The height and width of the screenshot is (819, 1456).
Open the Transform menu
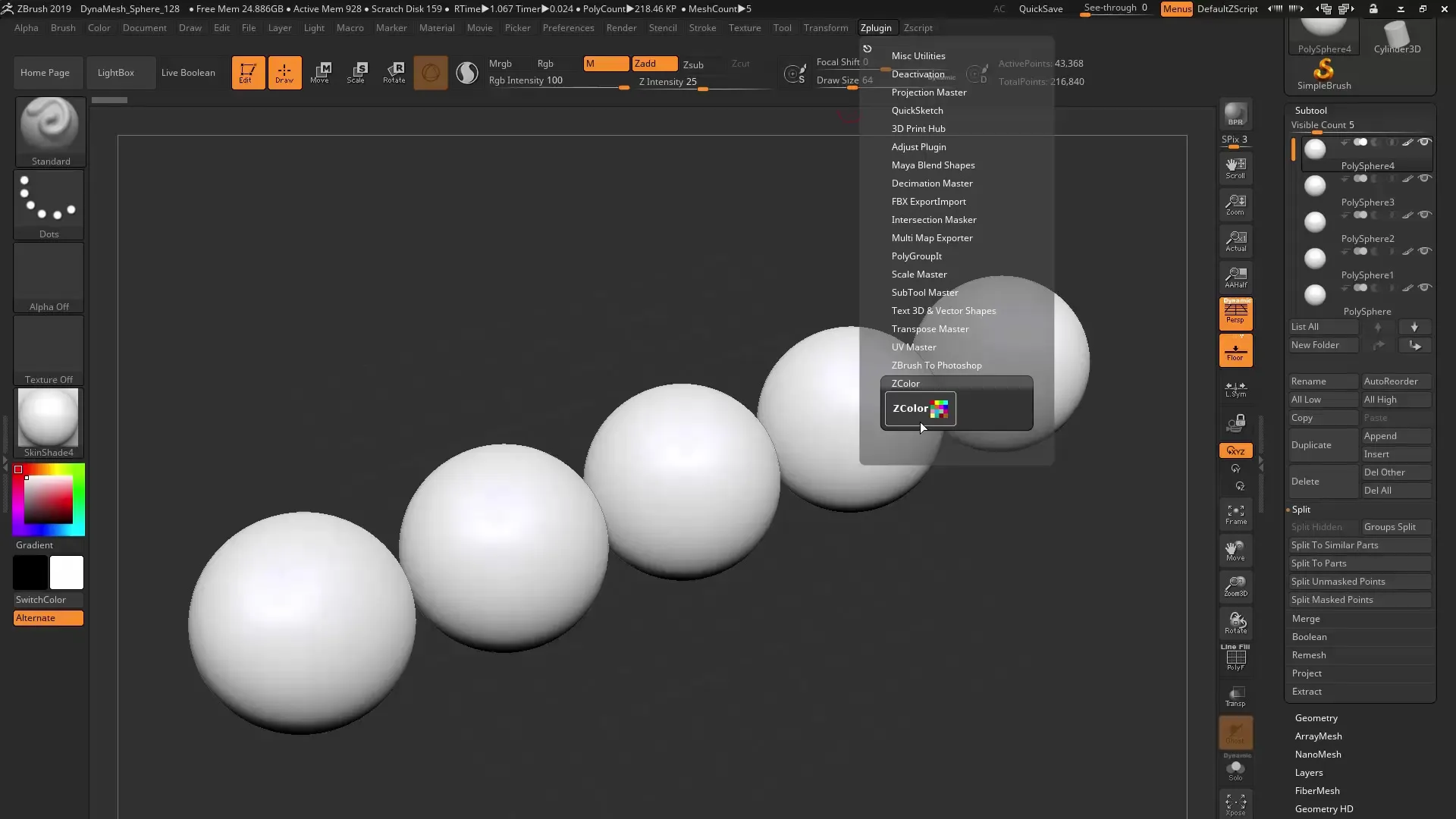(x=826, y=28)
